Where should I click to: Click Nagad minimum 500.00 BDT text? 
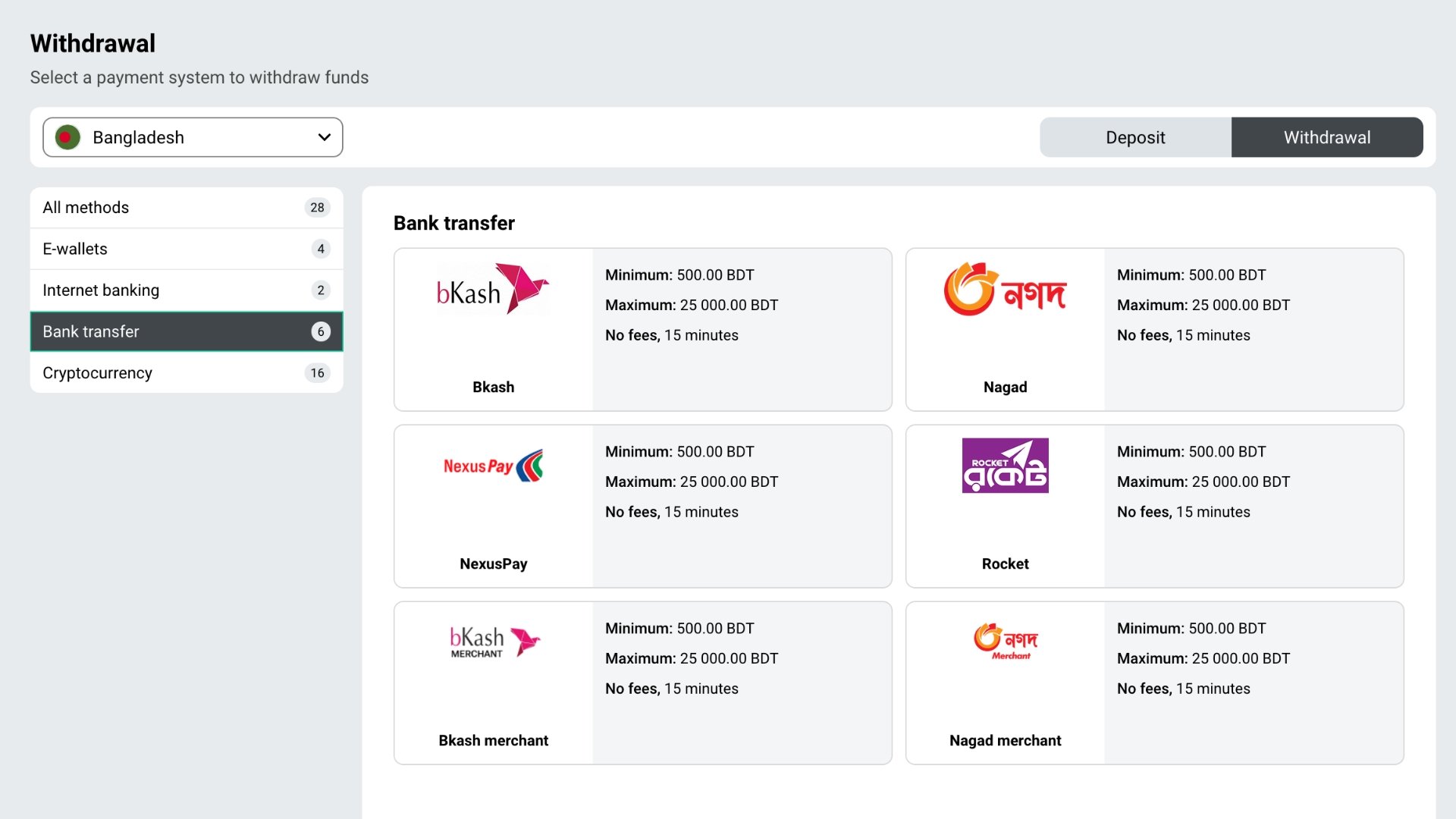[x=1191, y=275]
